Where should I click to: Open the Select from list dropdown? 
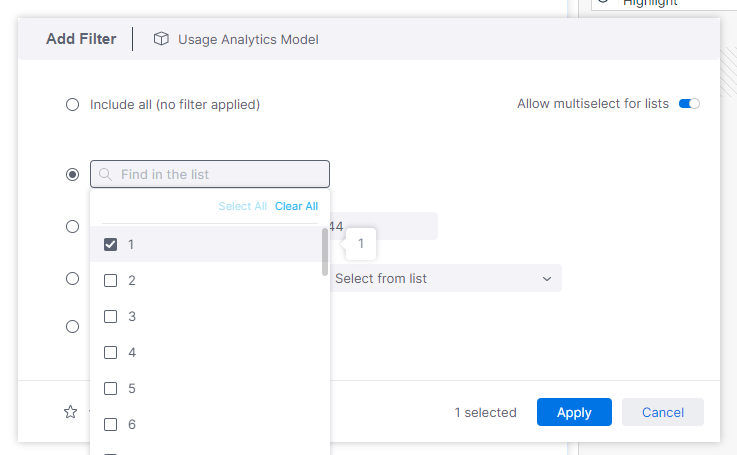point(444,278)
